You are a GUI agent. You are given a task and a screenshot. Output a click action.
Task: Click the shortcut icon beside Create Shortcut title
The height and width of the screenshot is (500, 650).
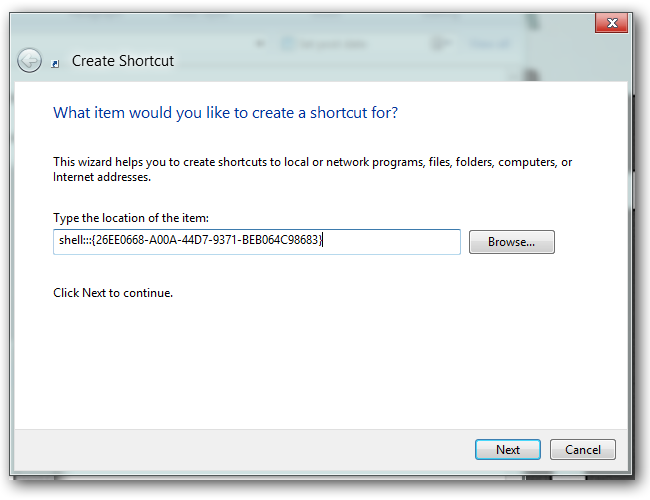click(56, 62)
